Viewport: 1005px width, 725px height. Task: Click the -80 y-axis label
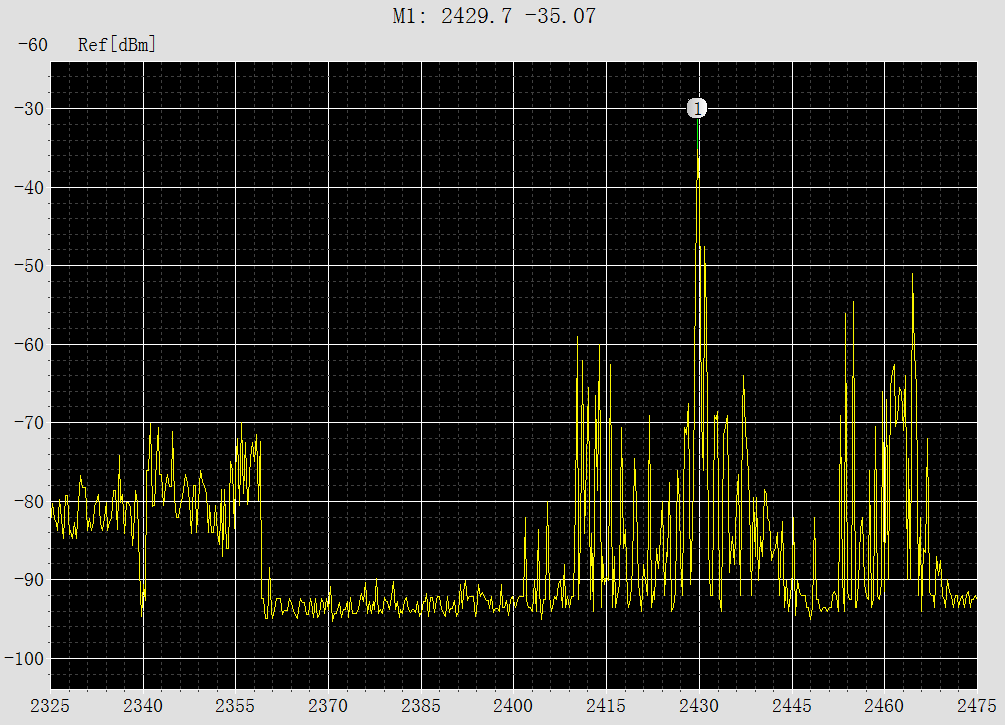[x=29, y=502]
